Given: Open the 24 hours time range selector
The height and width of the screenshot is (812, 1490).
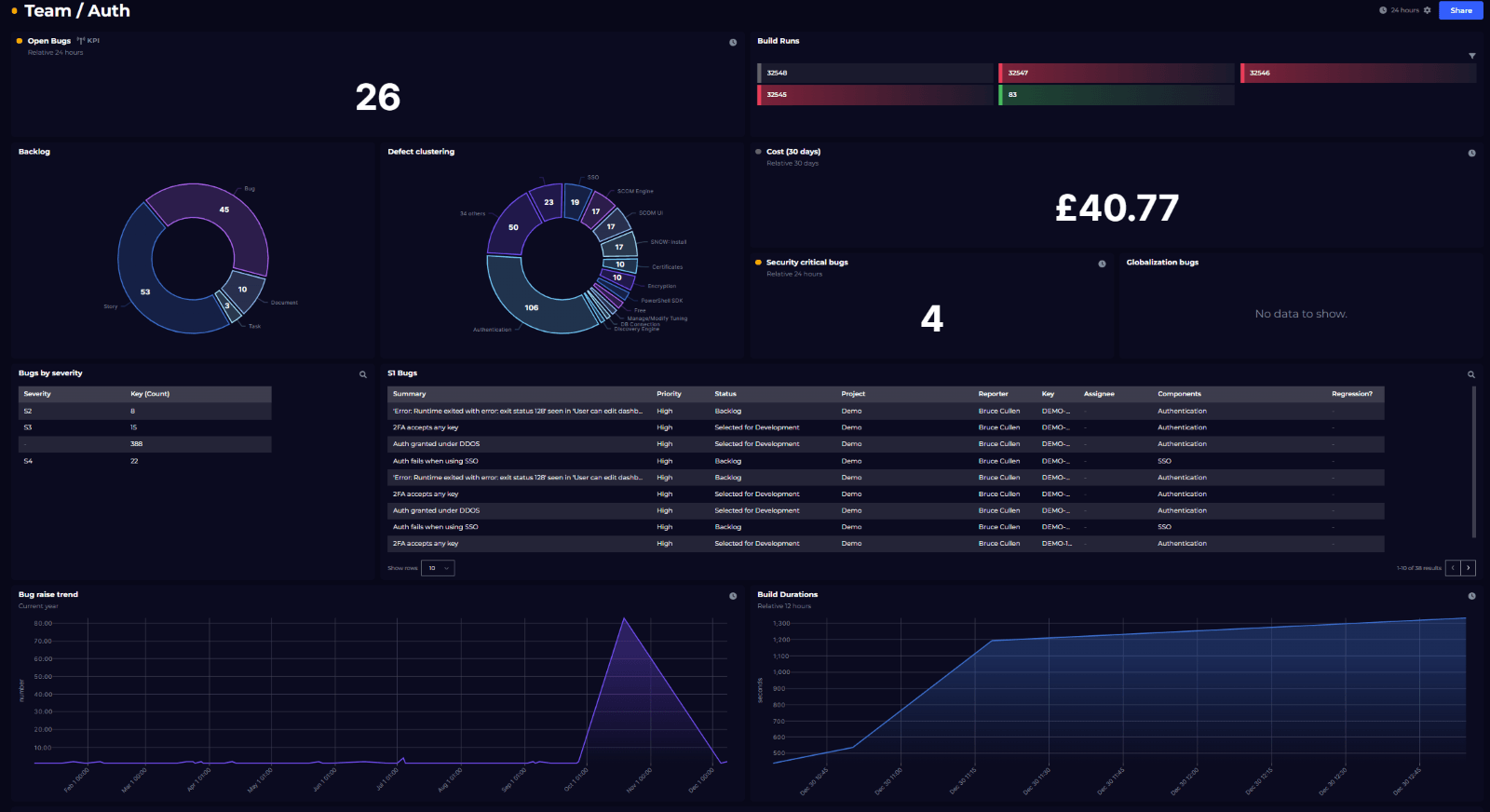Looking at the screenshot, I should coord(1403,10).
